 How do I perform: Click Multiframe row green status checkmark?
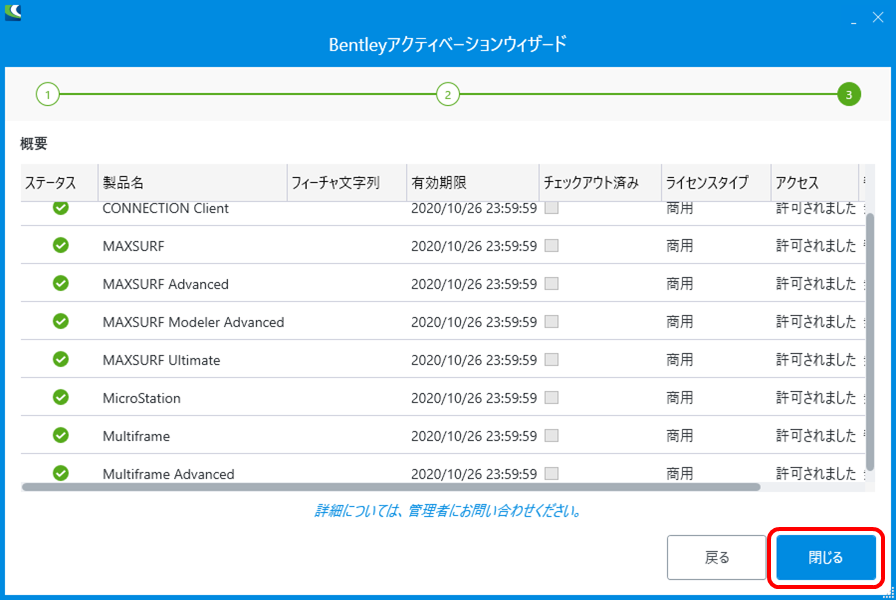(x=61, y=435)
